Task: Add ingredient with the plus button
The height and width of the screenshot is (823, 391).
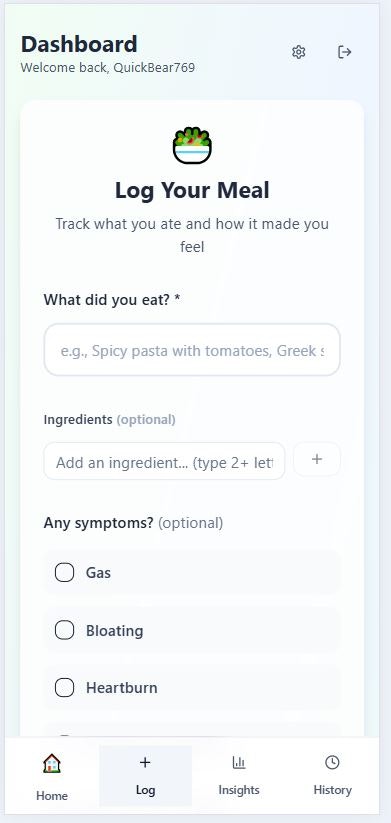Action: [316, 459]
